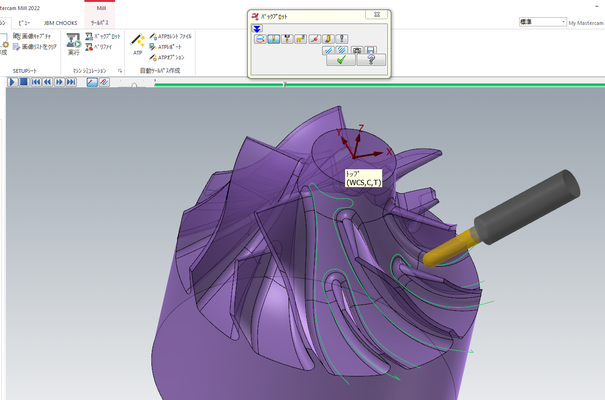The height and width of the screenshot is (400, 605).
Task: Start backplot playback with the play button
Action: tap(12, 82)
